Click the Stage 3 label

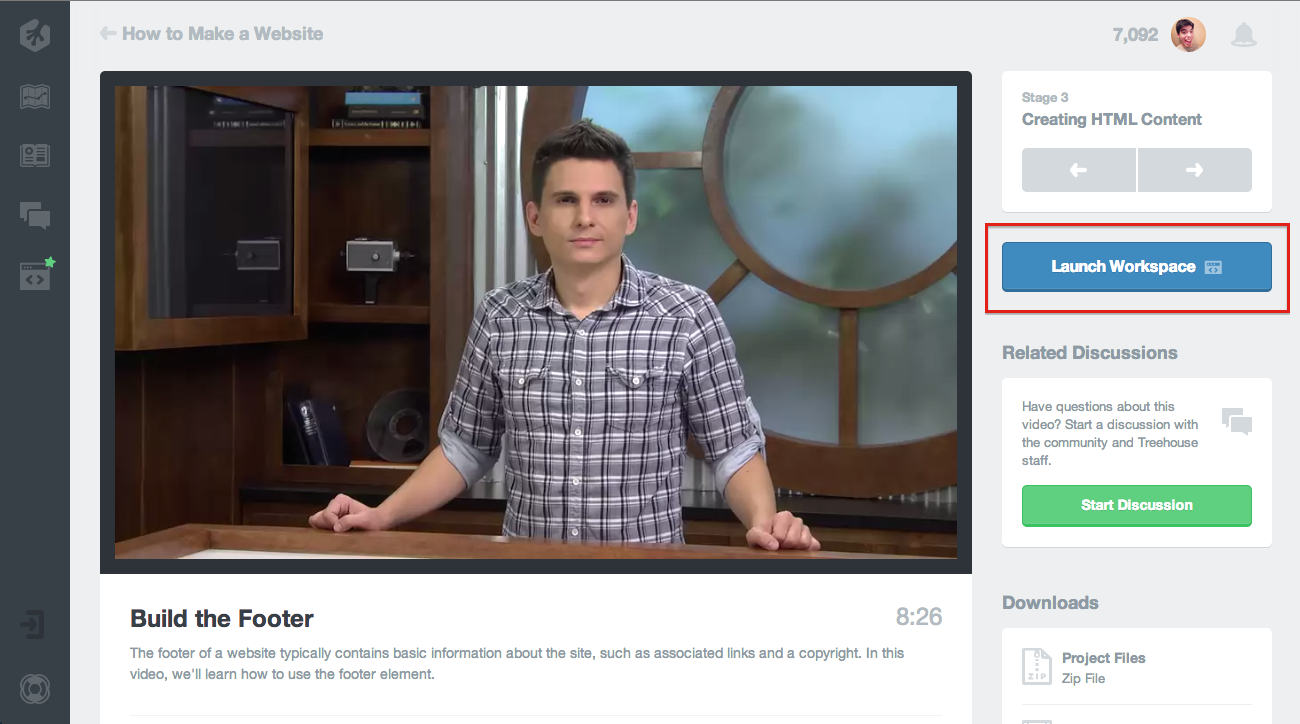[1045, 97]
